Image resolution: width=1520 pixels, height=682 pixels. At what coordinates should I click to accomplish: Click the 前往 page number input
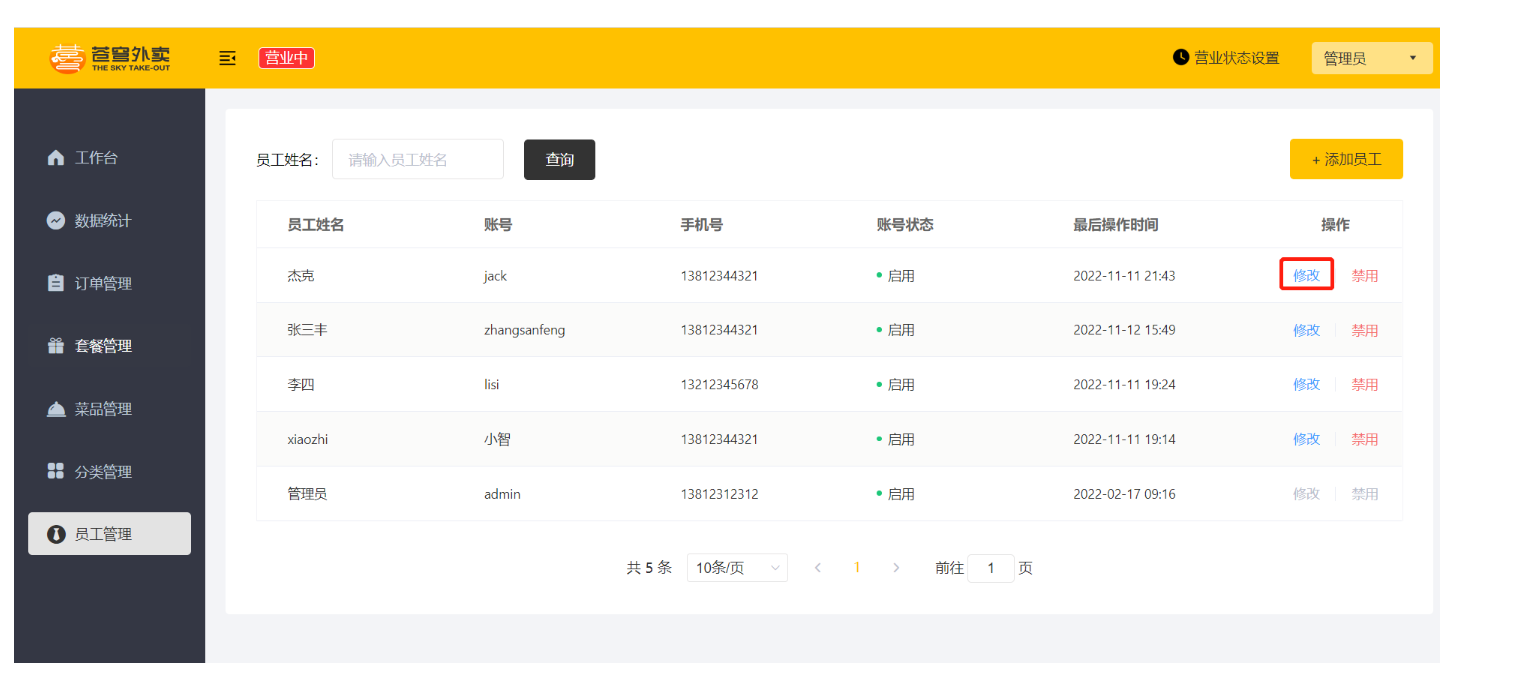(x=991, y=568)
